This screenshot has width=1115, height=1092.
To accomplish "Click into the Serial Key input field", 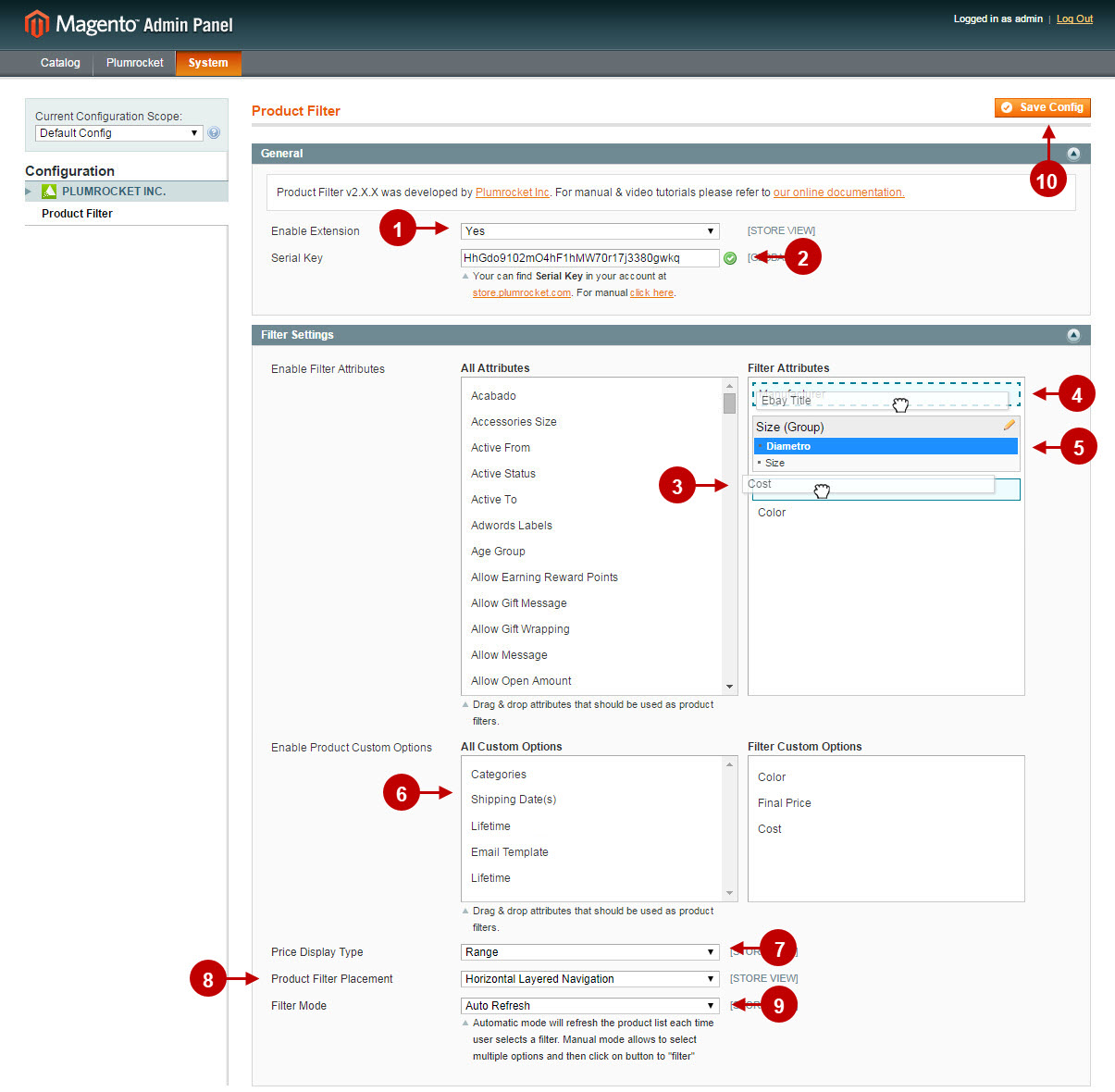I will point(589,258).
